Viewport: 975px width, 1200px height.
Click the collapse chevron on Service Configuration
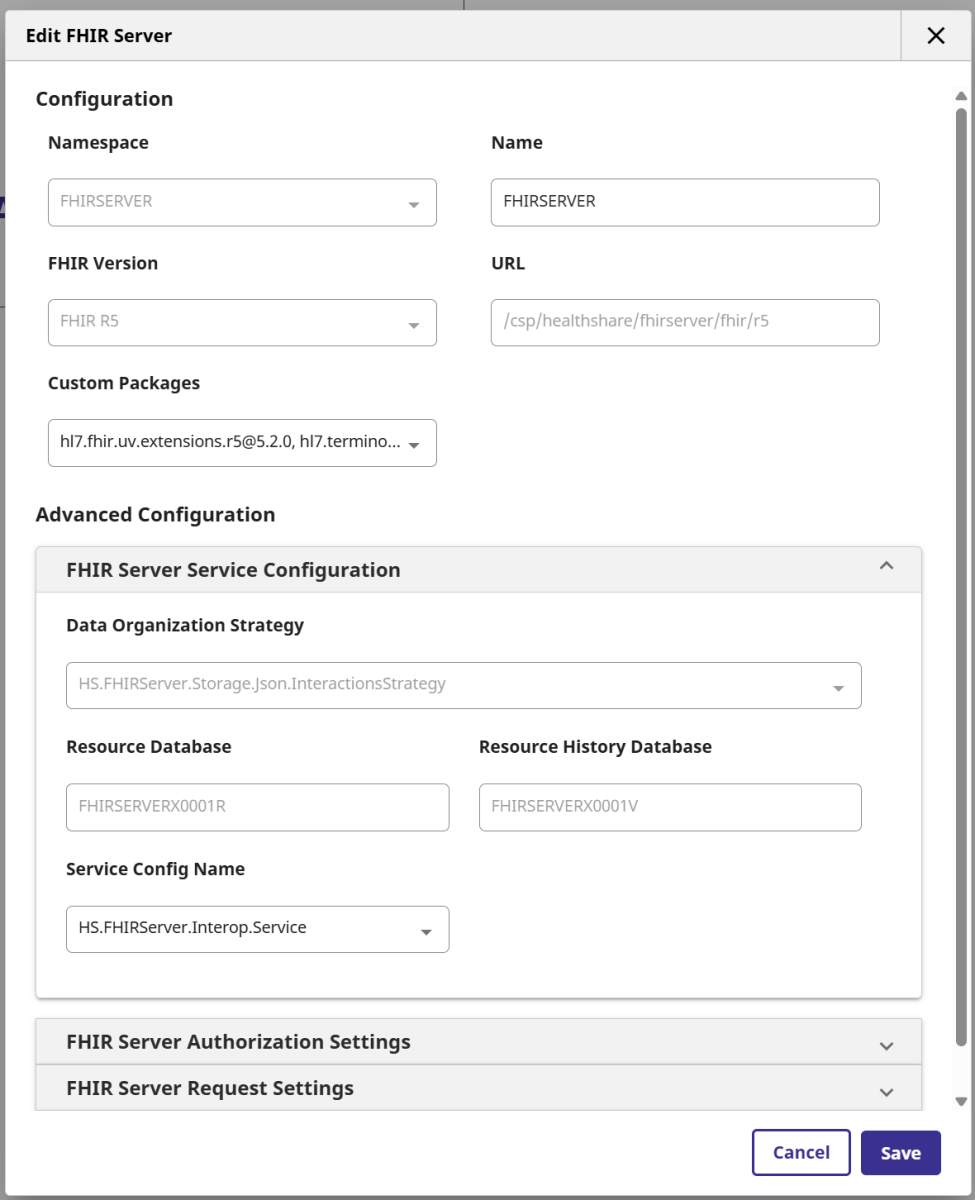[x=885, y=566]
